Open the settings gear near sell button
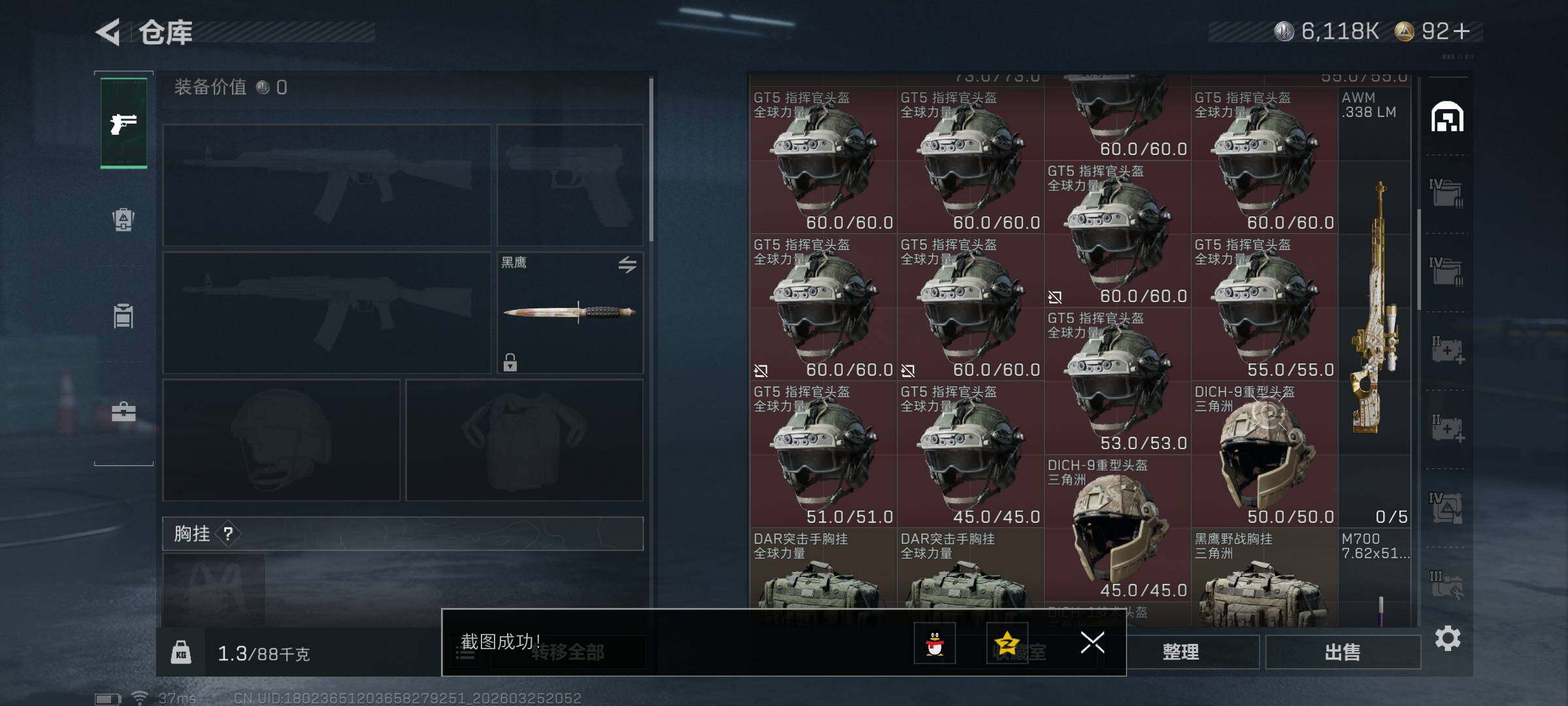1568x706 pixels. click(1448, 638)
